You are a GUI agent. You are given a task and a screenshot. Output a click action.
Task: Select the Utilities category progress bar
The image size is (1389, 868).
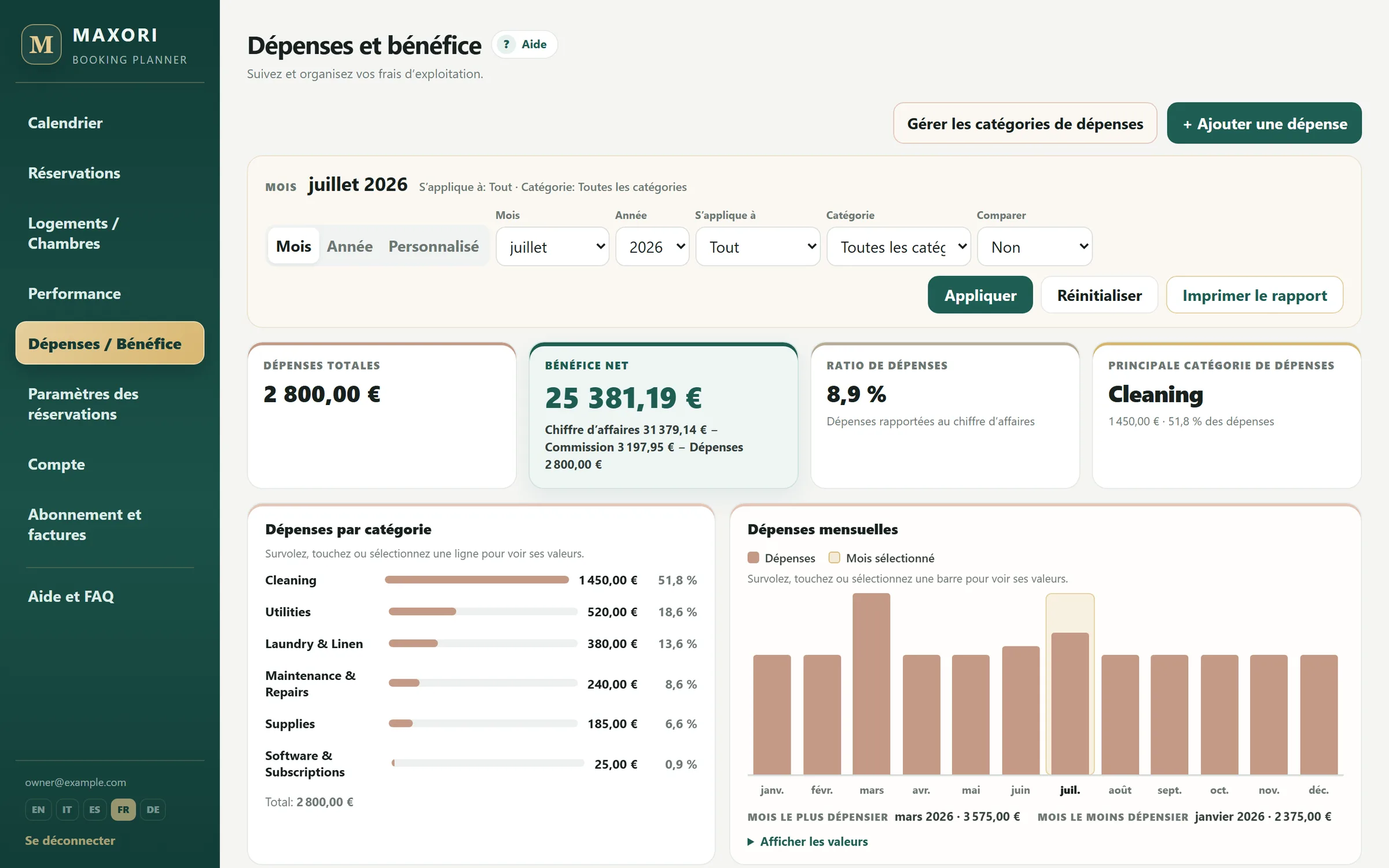(483, 612)
